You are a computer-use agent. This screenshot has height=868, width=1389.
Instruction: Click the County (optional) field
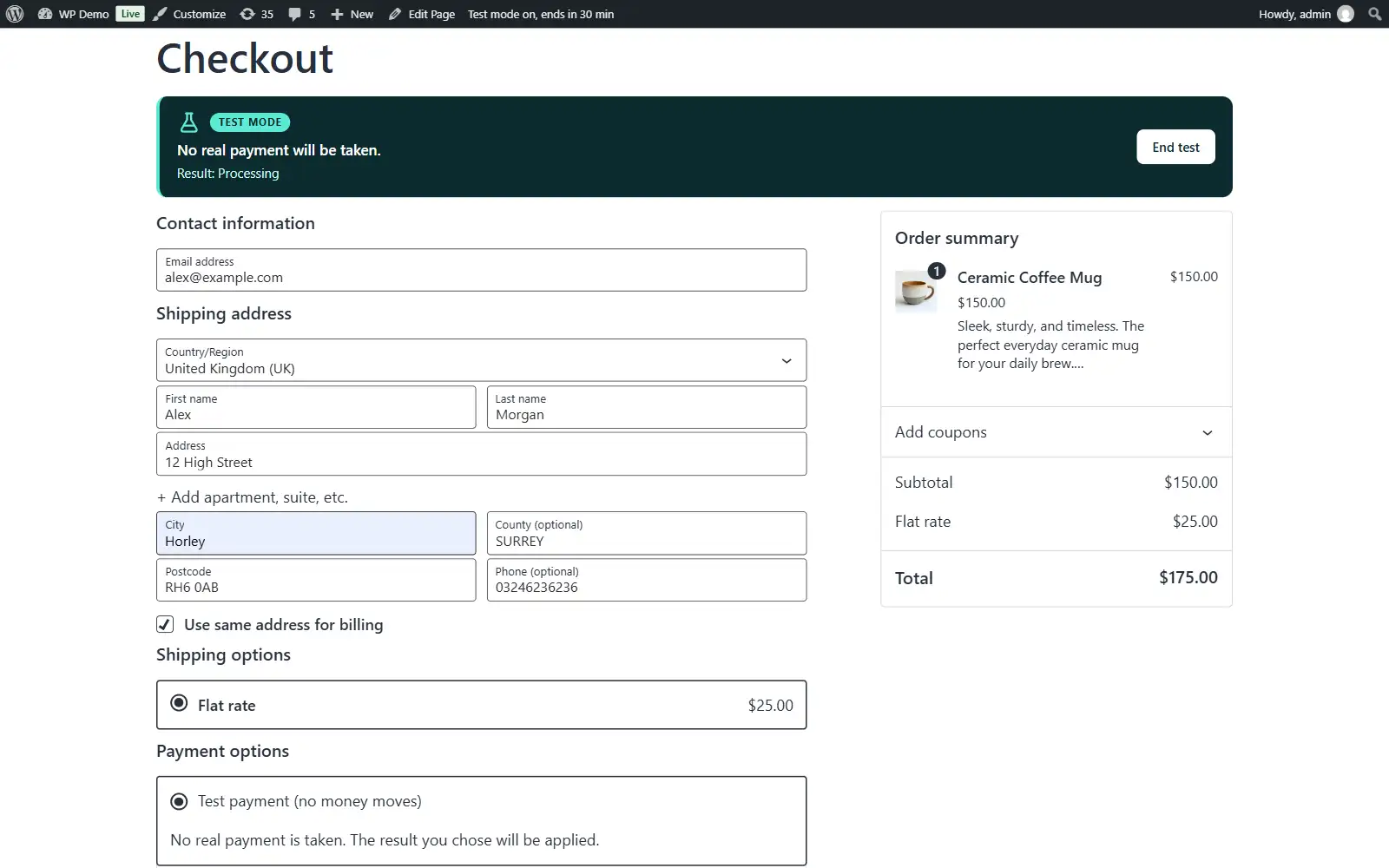(x=647, y=533)
